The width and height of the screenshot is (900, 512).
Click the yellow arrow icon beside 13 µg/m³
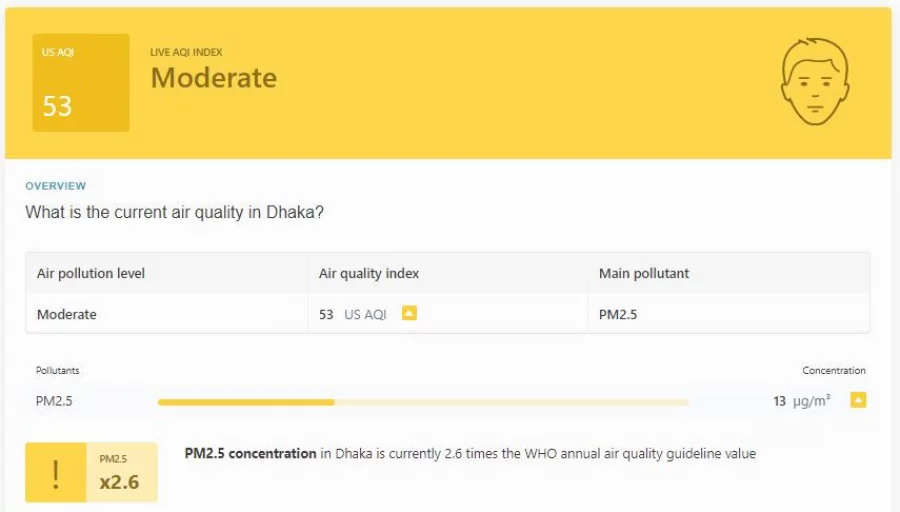click(x=858, y=400)
